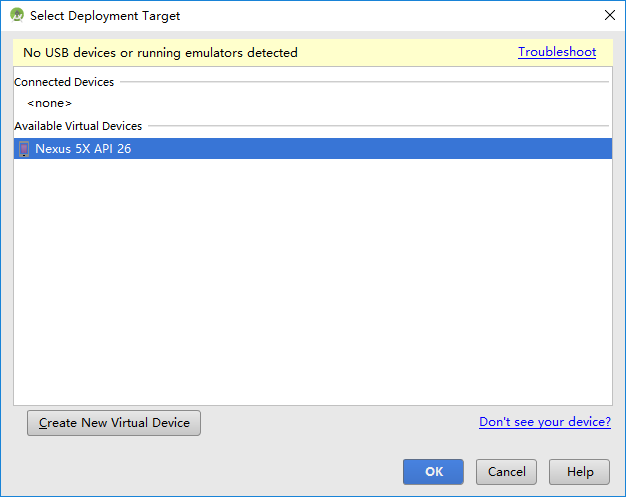
Task: Select the Nexus 5X phone device icon
Action: click(24, 149)
